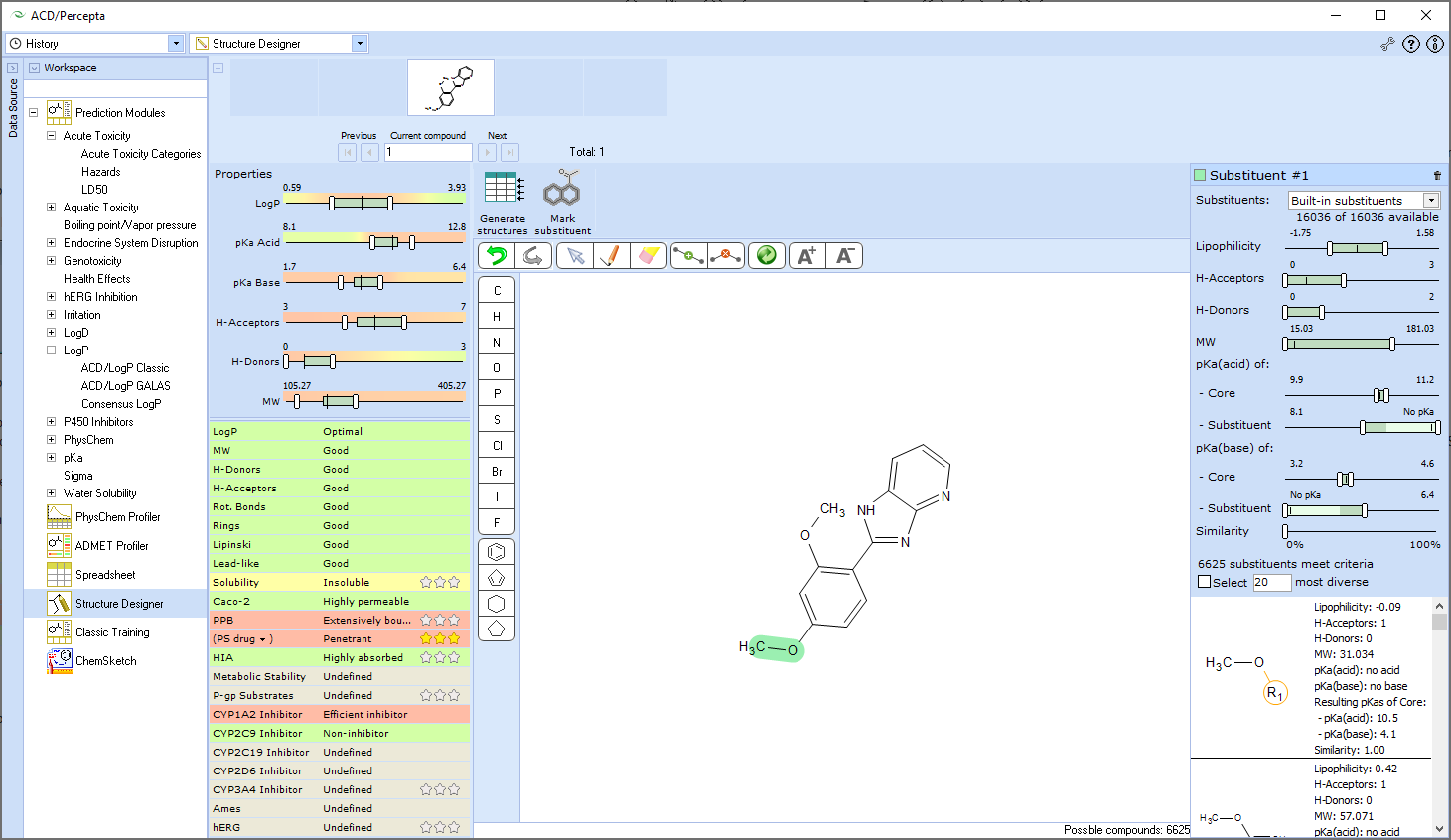
Task: Click the increase charge A+ icon
Action: 806,255
